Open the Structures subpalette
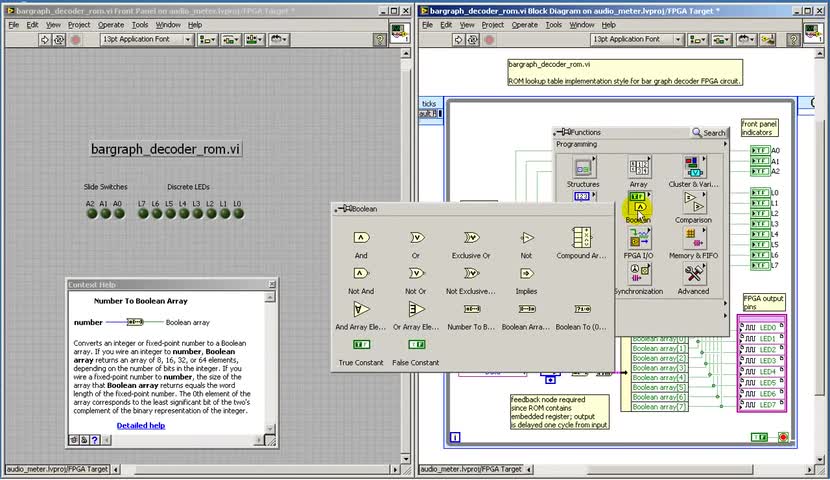This screenshot has width=830, height=480. pyautogui.click(x=583, y=168)
